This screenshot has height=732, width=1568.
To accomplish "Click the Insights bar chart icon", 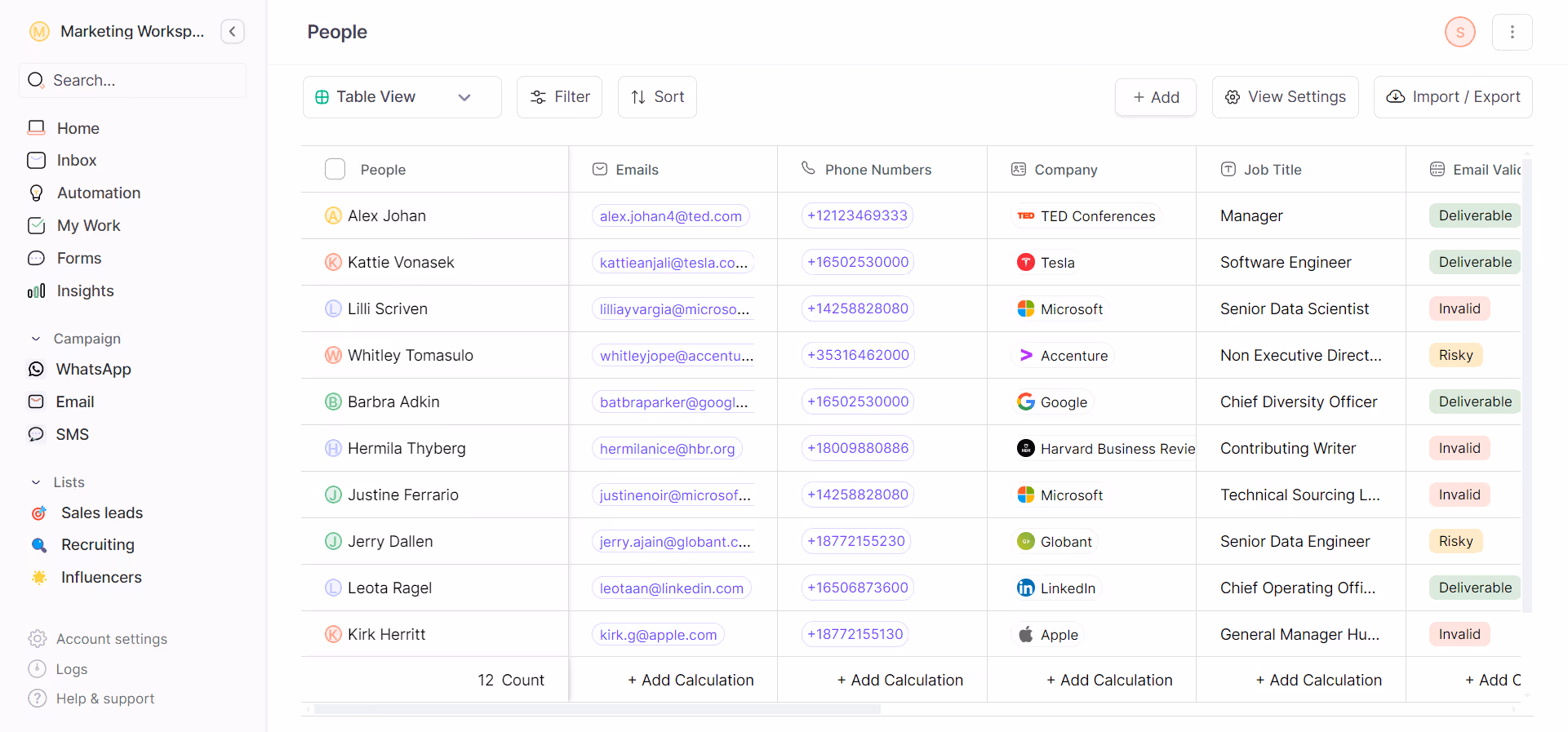I will [x=36, y=291].
